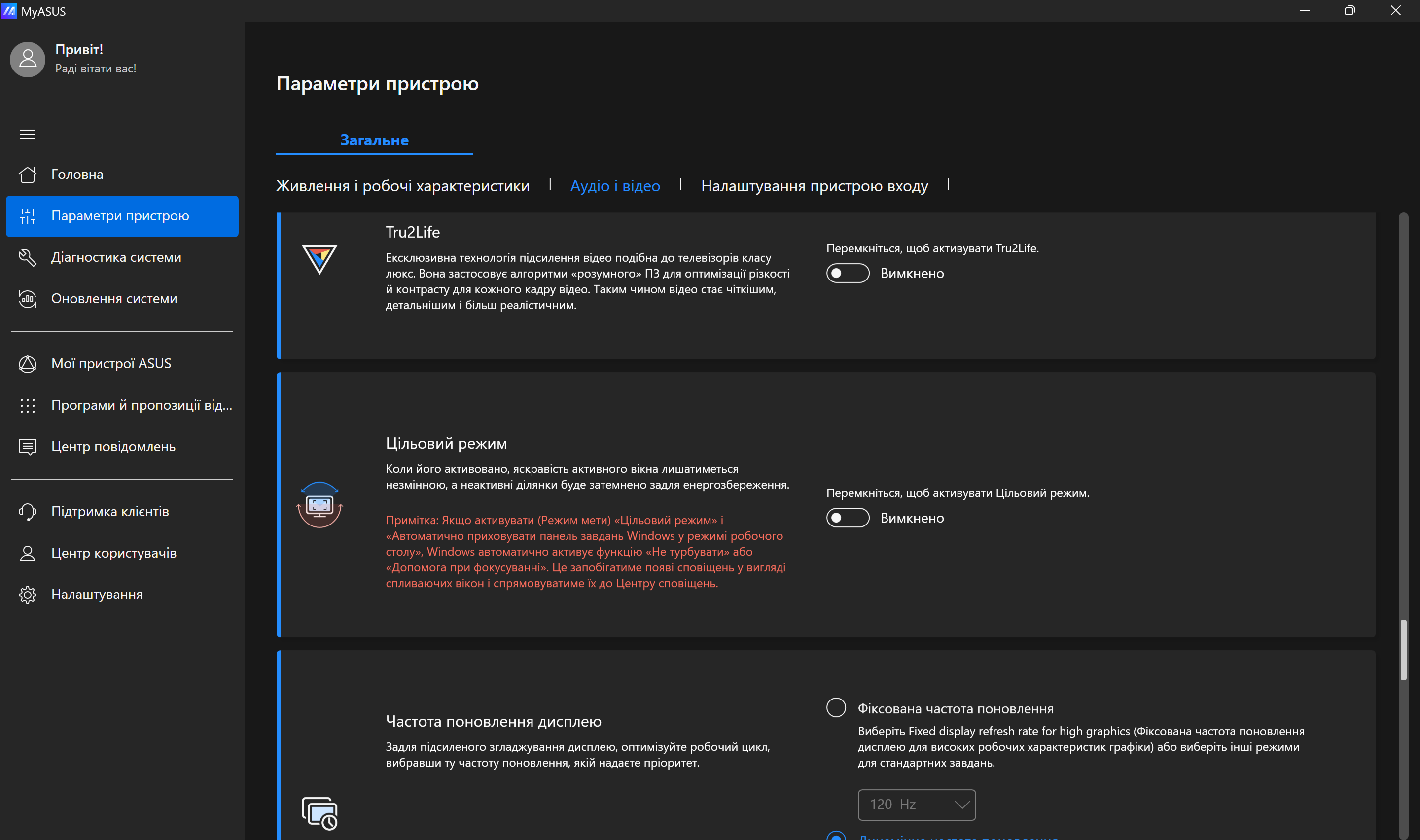Screen dimensions: 1420x840
Task: Open Програми й пропозиції sidebar item
Action: [x=142, y=405]
